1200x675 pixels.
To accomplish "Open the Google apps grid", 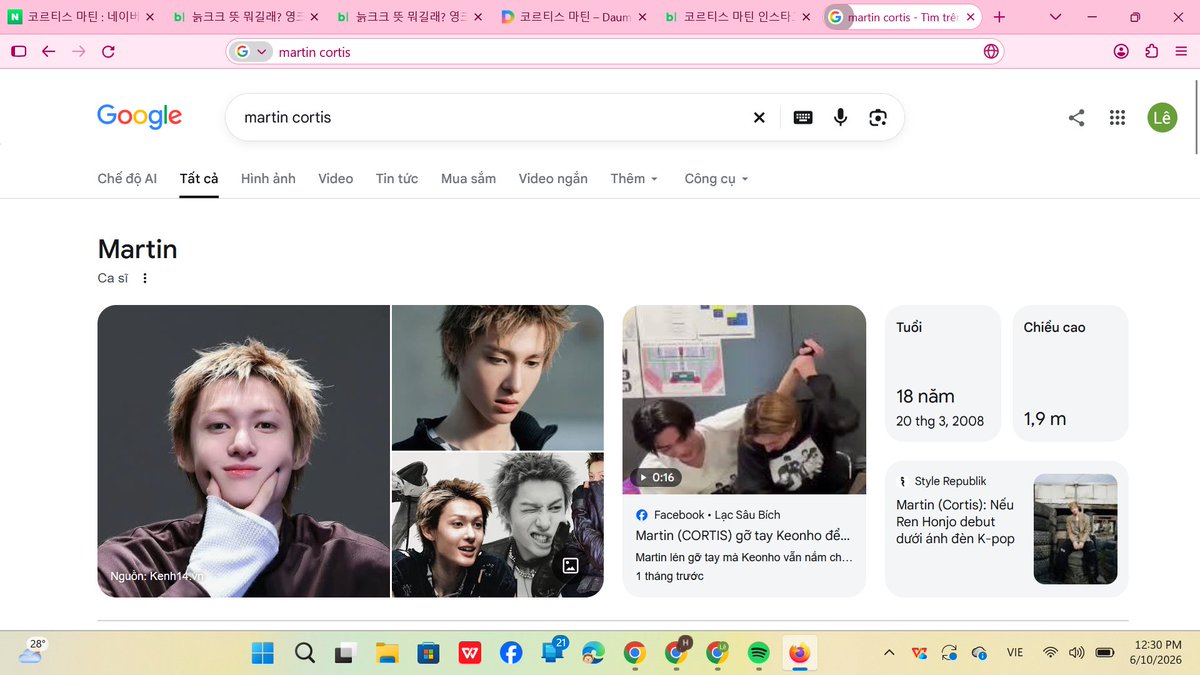I will (x=1117, y=118).
